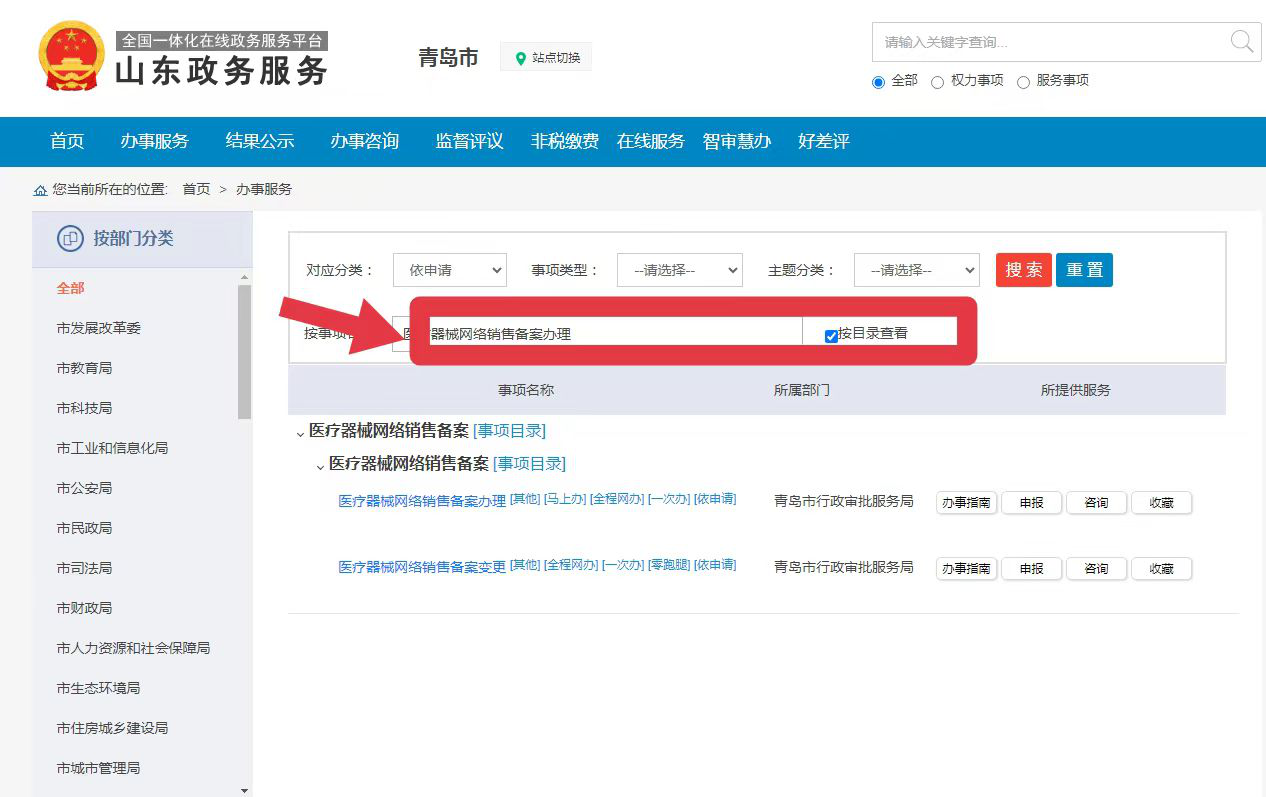Click the search magnifier icon
The image size is (1266, 797).
[x=1240, y=42]
